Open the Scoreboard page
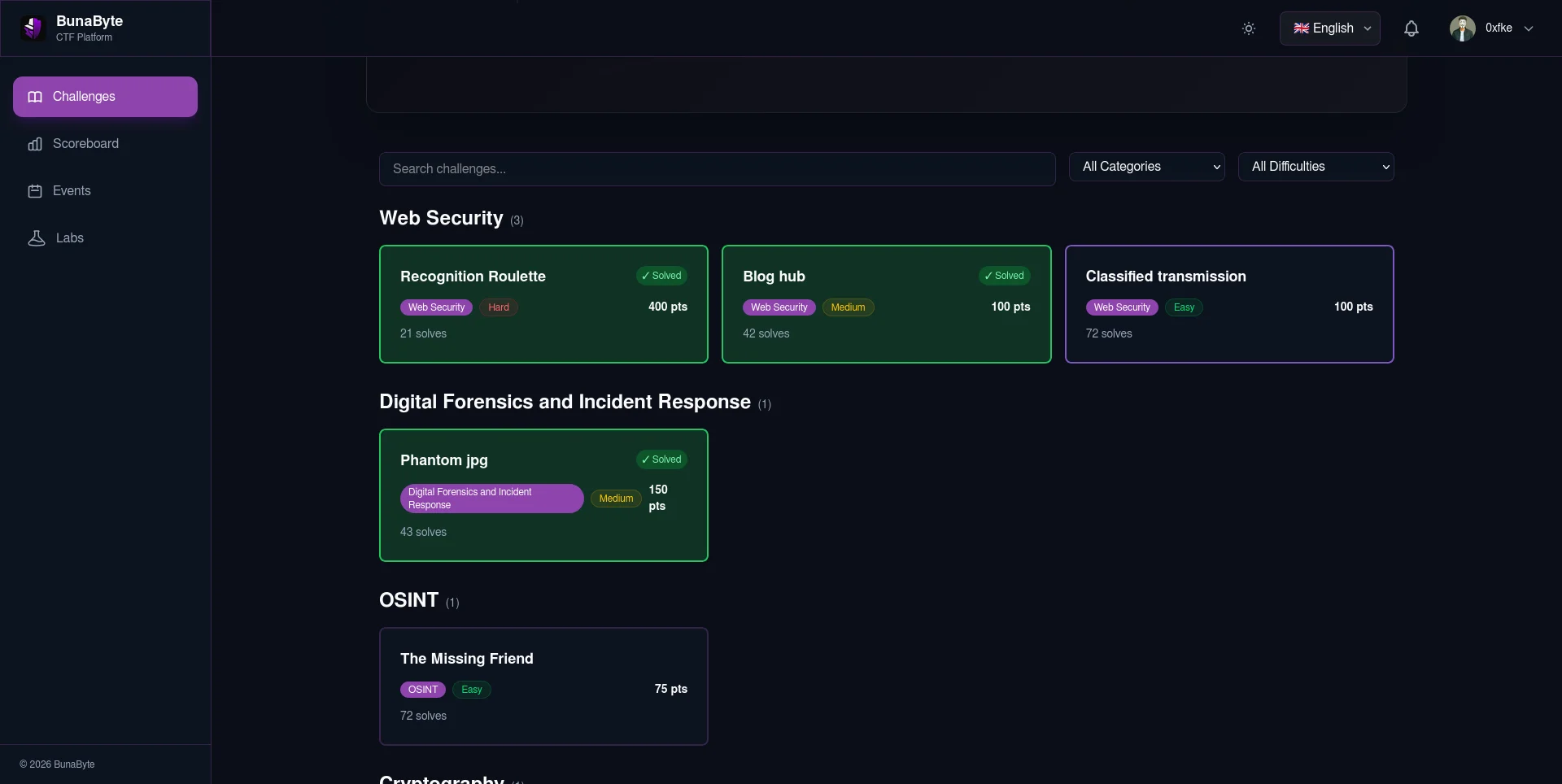Screen dimensions: 1562x784 [x=105, y=144]
